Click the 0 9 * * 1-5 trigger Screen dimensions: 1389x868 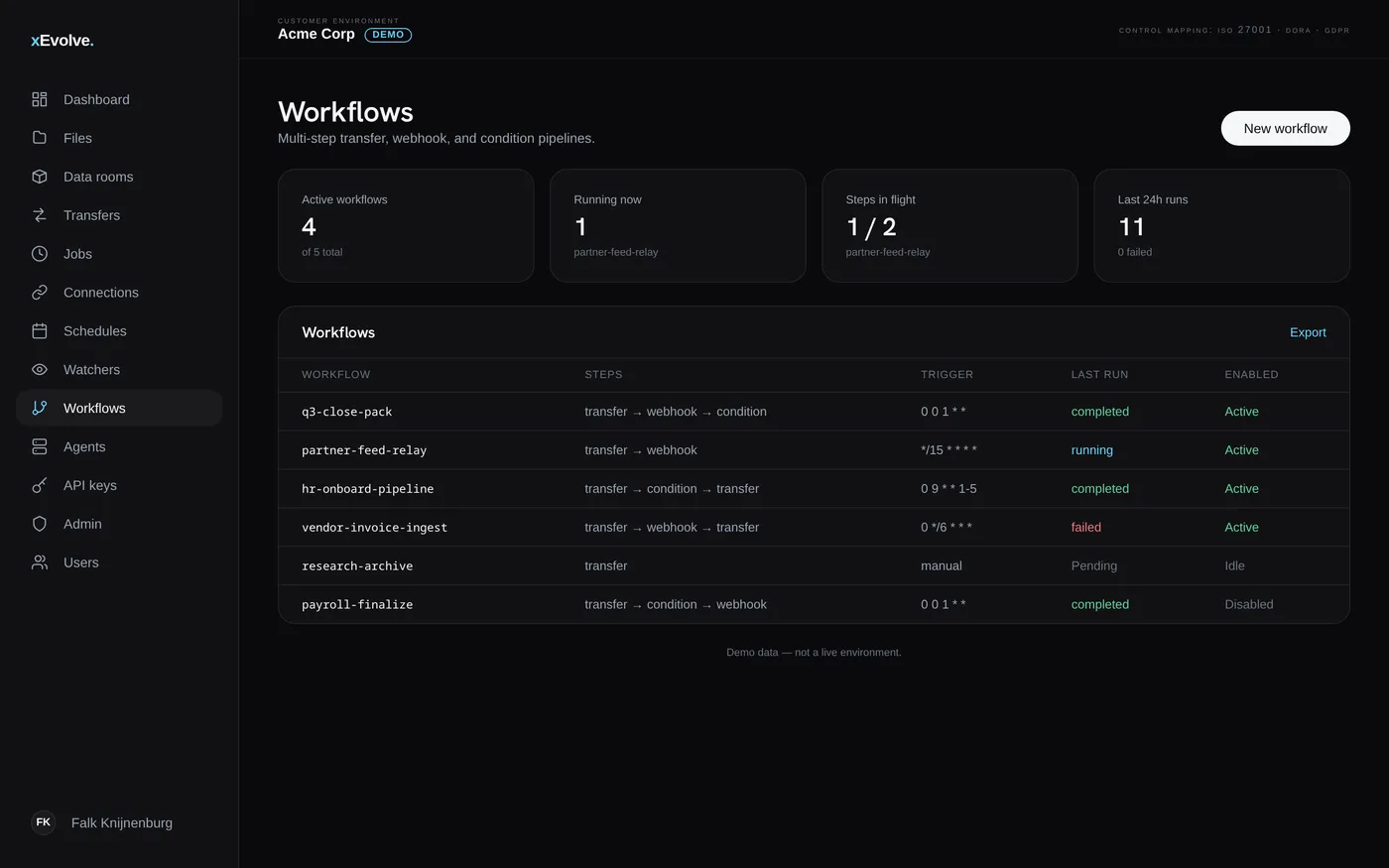point(948,489)
